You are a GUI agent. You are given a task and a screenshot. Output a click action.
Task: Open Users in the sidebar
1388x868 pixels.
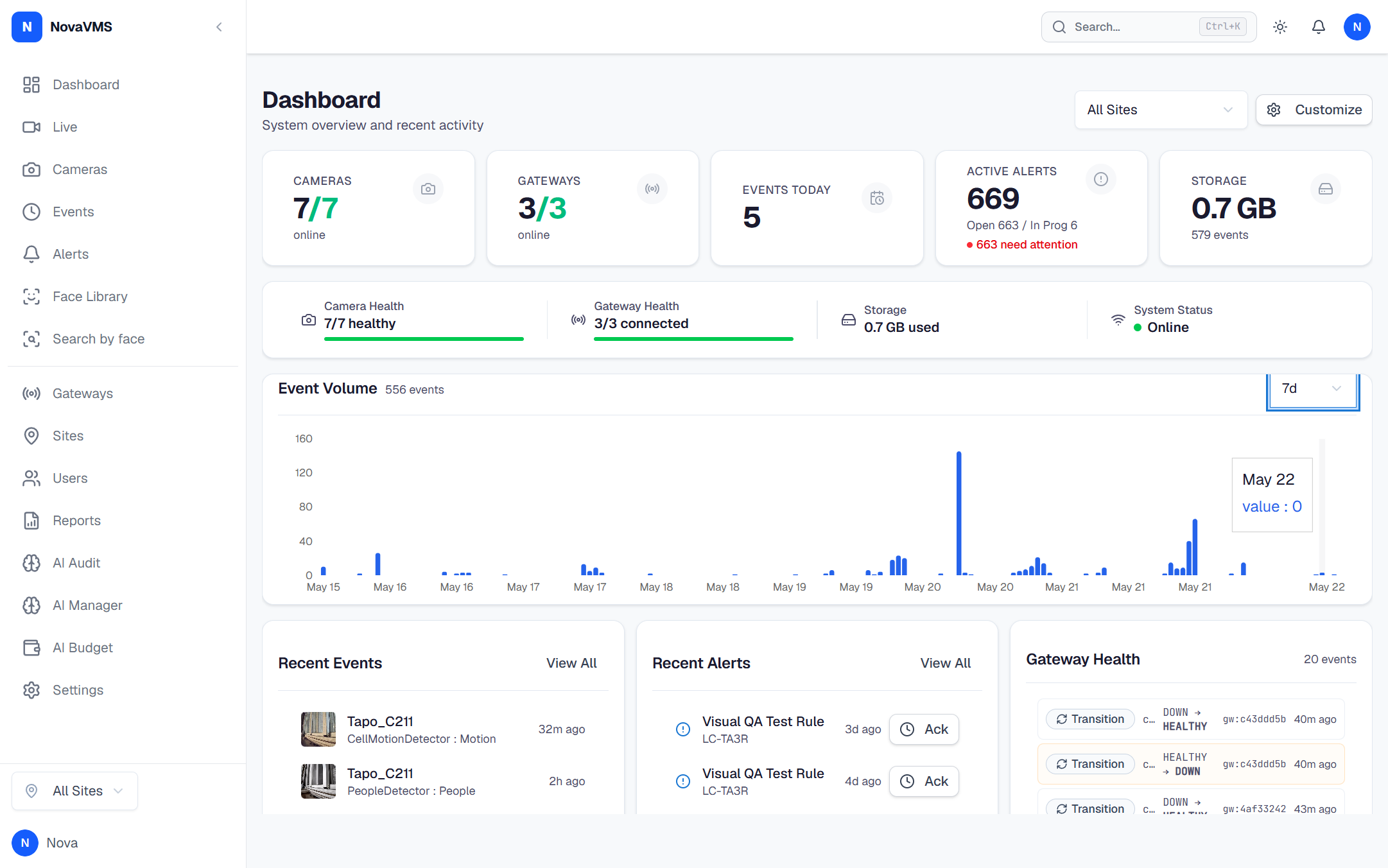pos(123,478)
